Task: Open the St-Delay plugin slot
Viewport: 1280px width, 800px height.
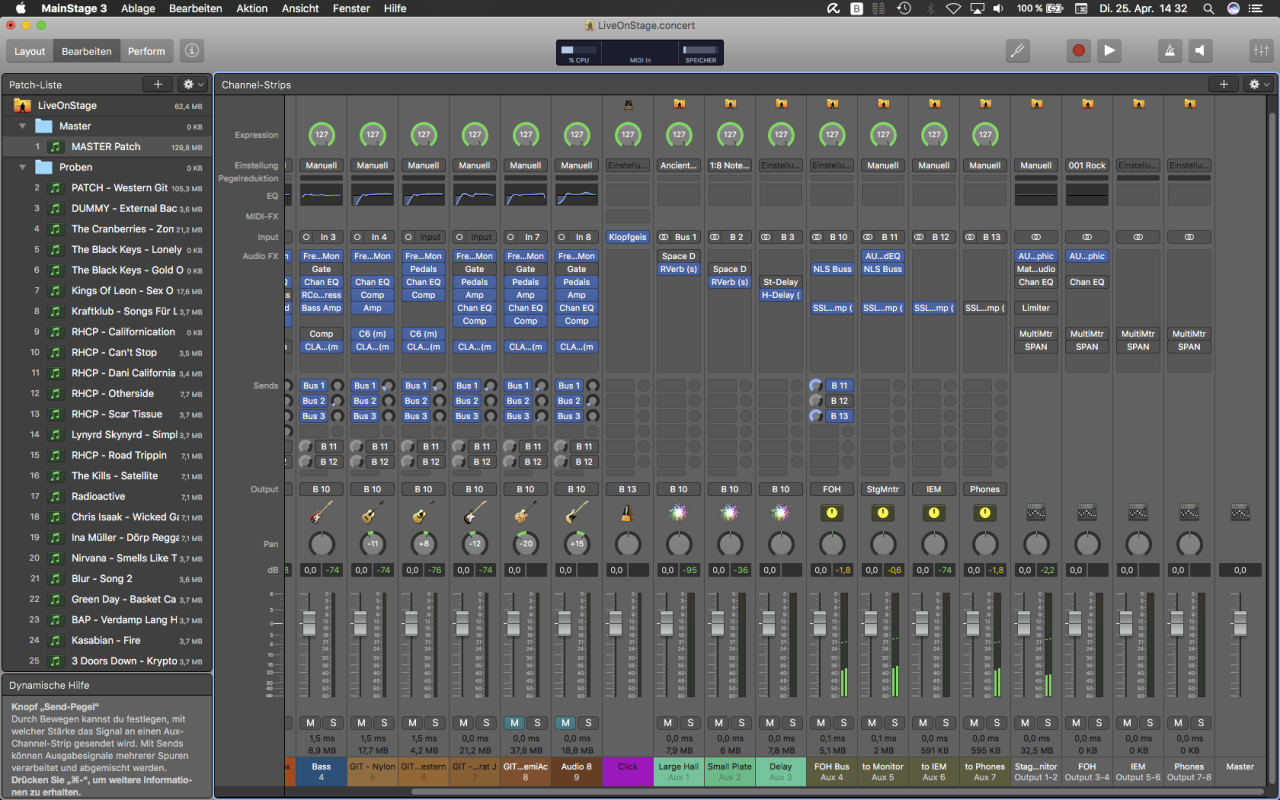Action: coord(780,282)
